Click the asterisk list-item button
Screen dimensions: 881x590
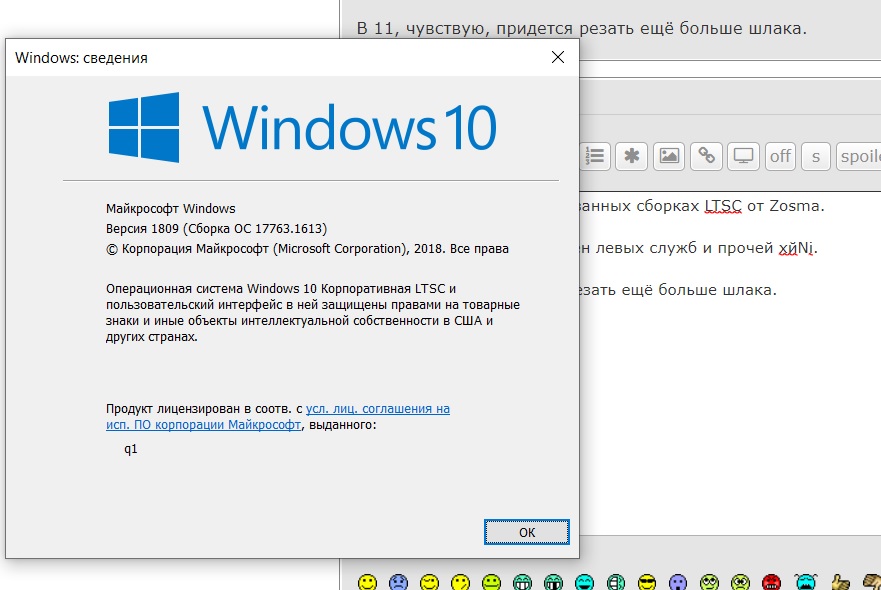(632, 156)
